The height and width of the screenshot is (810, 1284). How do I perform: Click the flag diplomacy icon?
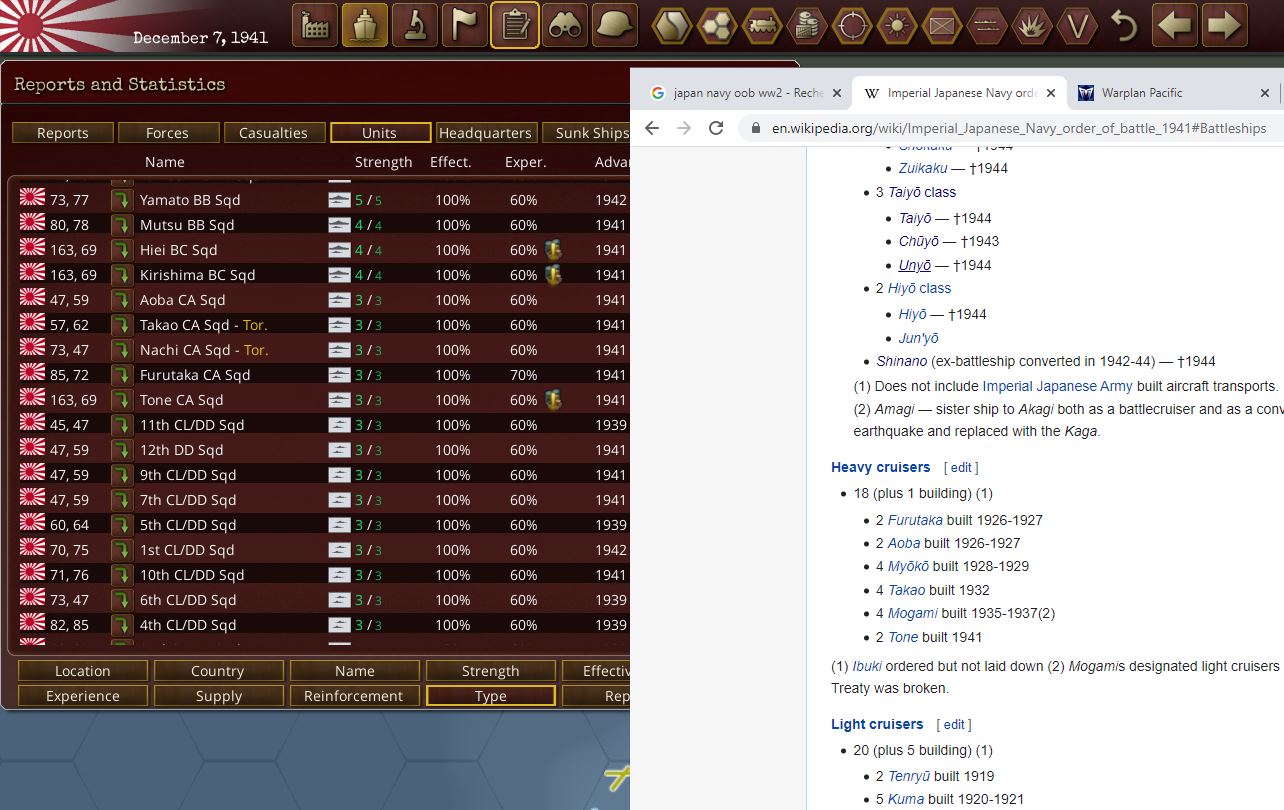(x=465, y=25)
